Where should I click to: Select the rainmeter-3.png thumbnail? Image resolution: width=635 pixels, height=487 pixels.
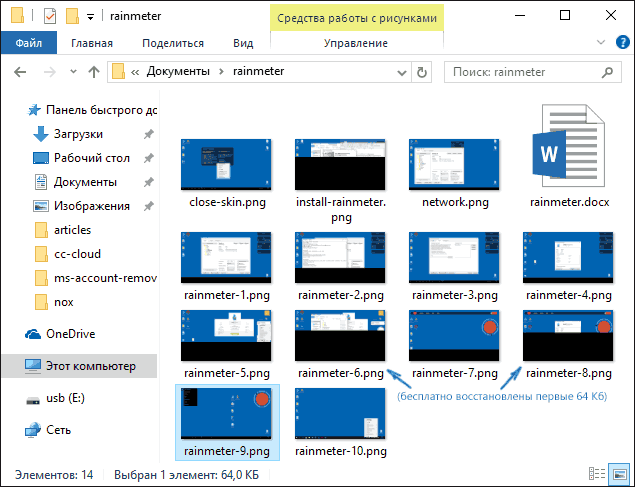coord(454,257)
